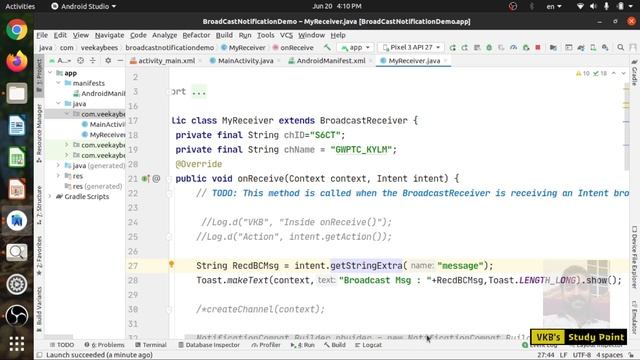
Task: Open the Analyze menu
Action: click(x=164, y=35)
